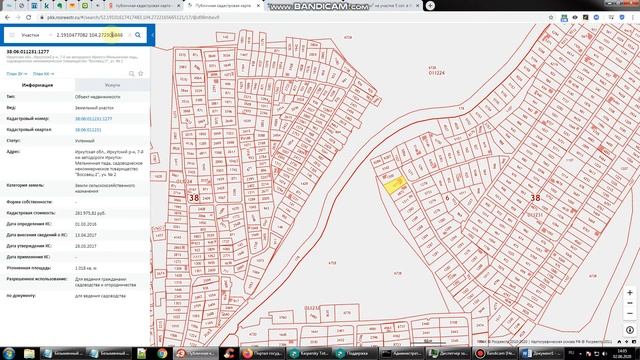The width and height of the screenshot is (640, 360).
Task: Open Bandicam taskbar window
Action: click(496, 353)
